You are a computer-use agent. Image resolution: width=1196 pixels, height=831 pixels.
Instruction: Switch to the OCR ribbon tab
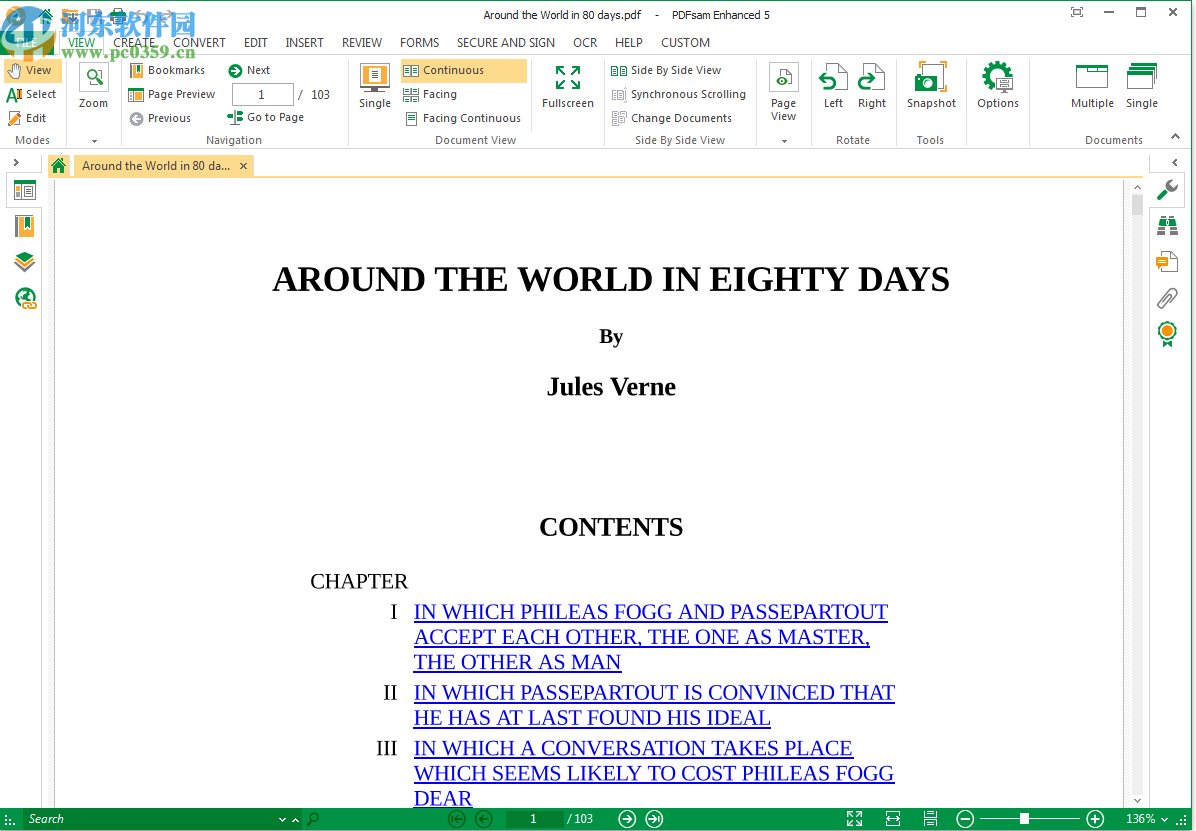585,42
